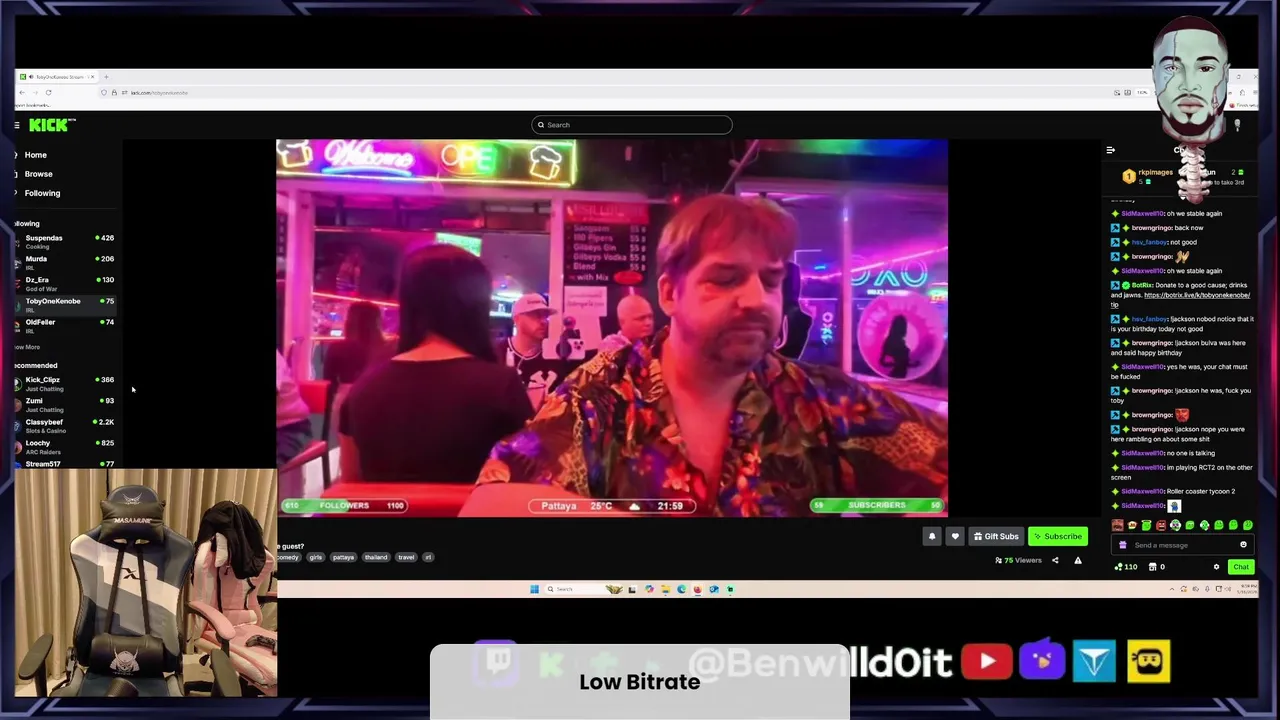Image resolution: width=1280 pixels, height=720 pixels.
Task: Close the TobyOneKenobe Stream browser tab
Action: point(91,77)
